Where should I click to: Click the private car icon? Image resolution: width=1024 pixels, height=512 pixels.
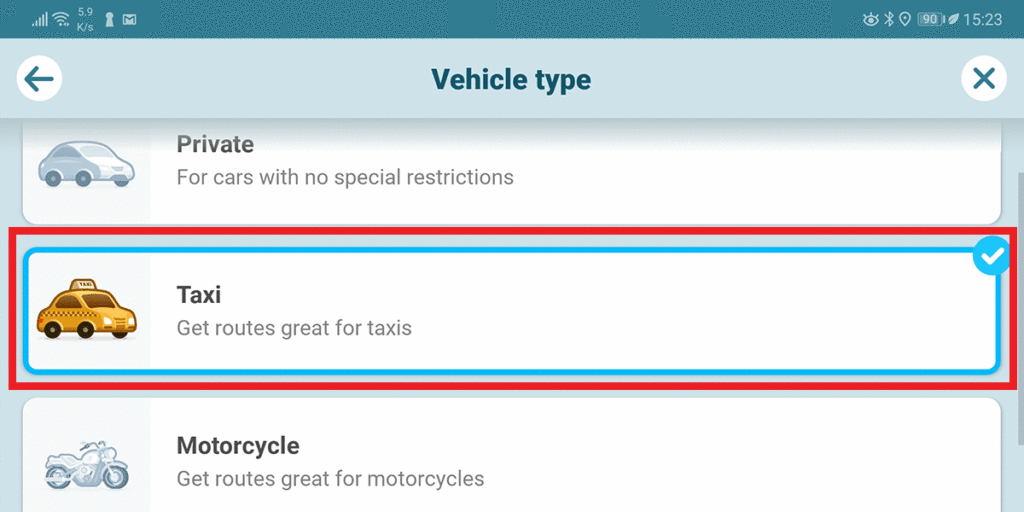point(86,163)
